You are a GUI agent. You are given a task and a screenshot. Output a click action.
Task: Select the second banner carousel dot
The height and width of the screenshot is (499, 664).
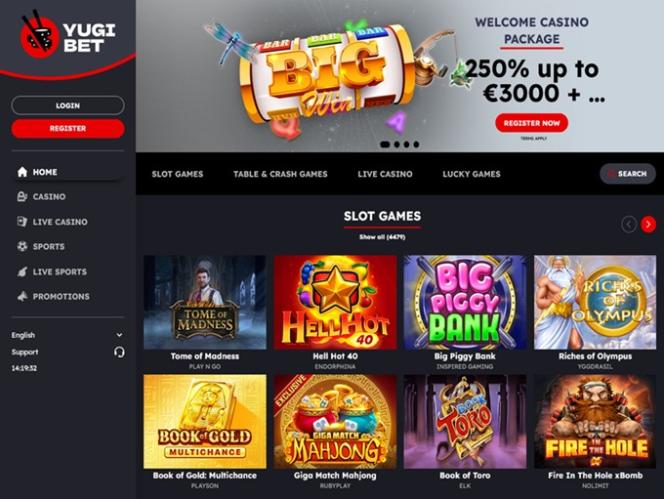[397, 144]
